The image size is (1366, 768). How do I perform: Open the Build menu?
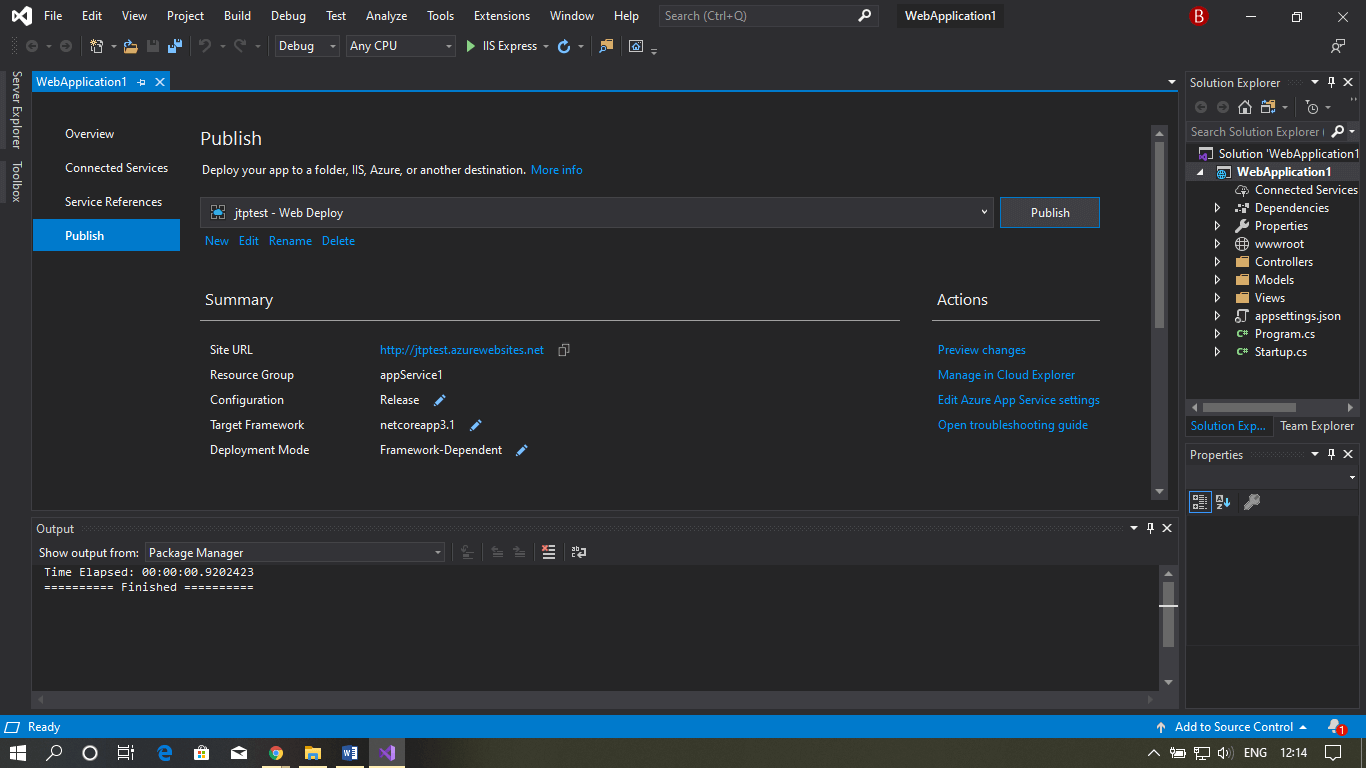(237, 16)
